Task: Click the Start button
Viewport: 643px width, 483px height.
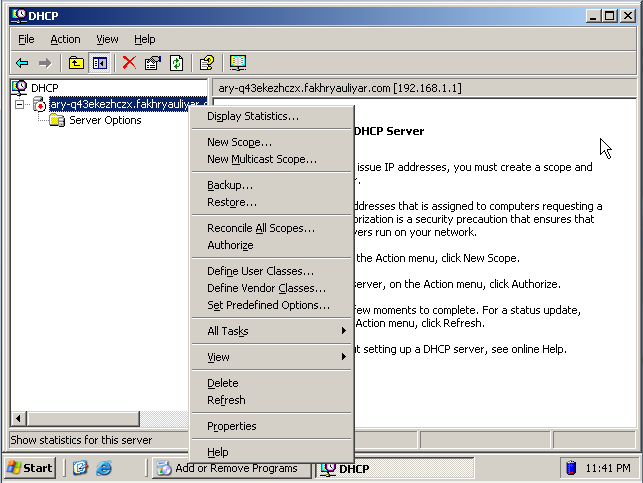Action: pyautogui.click(x=30, y=468)
